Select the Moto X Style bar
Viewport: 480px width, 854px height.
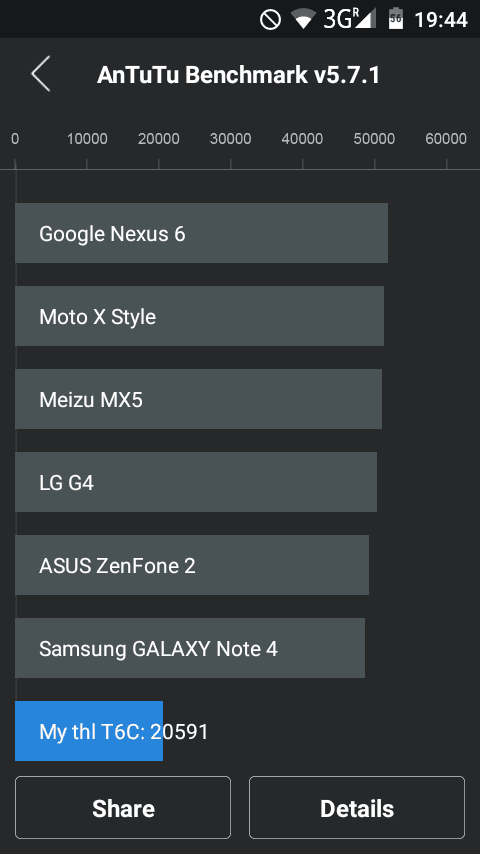click(x=199, y=316)
